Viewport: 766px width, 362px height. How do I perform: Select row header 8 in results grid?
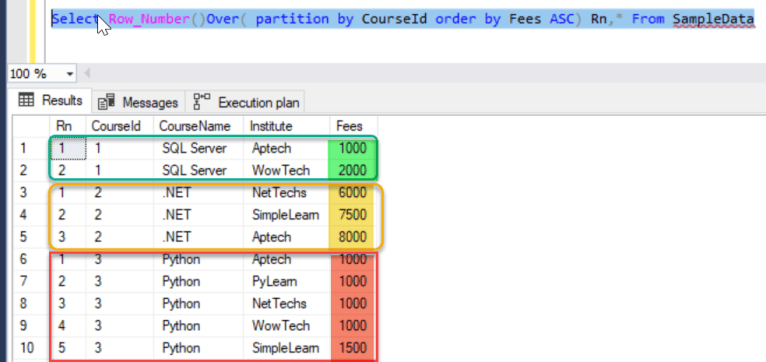point(31,304)
